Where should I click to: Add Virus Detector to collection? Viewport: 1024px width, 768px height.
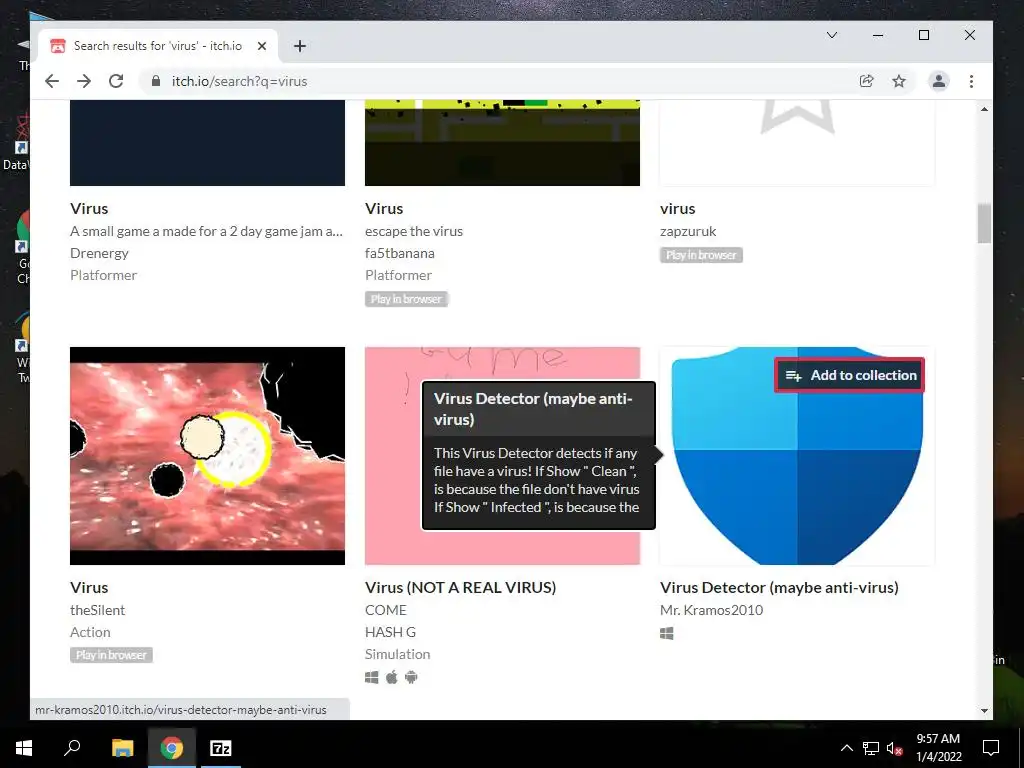(850, 375)
